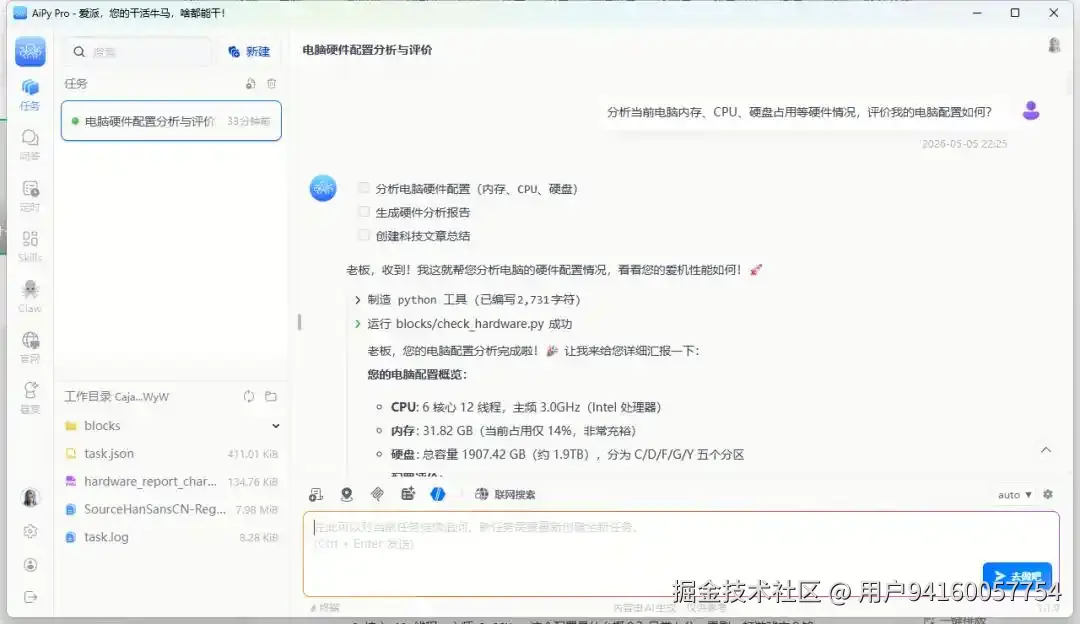Click the AI assistant avatar in chat

pyautogui.click(x=322, y=188)
